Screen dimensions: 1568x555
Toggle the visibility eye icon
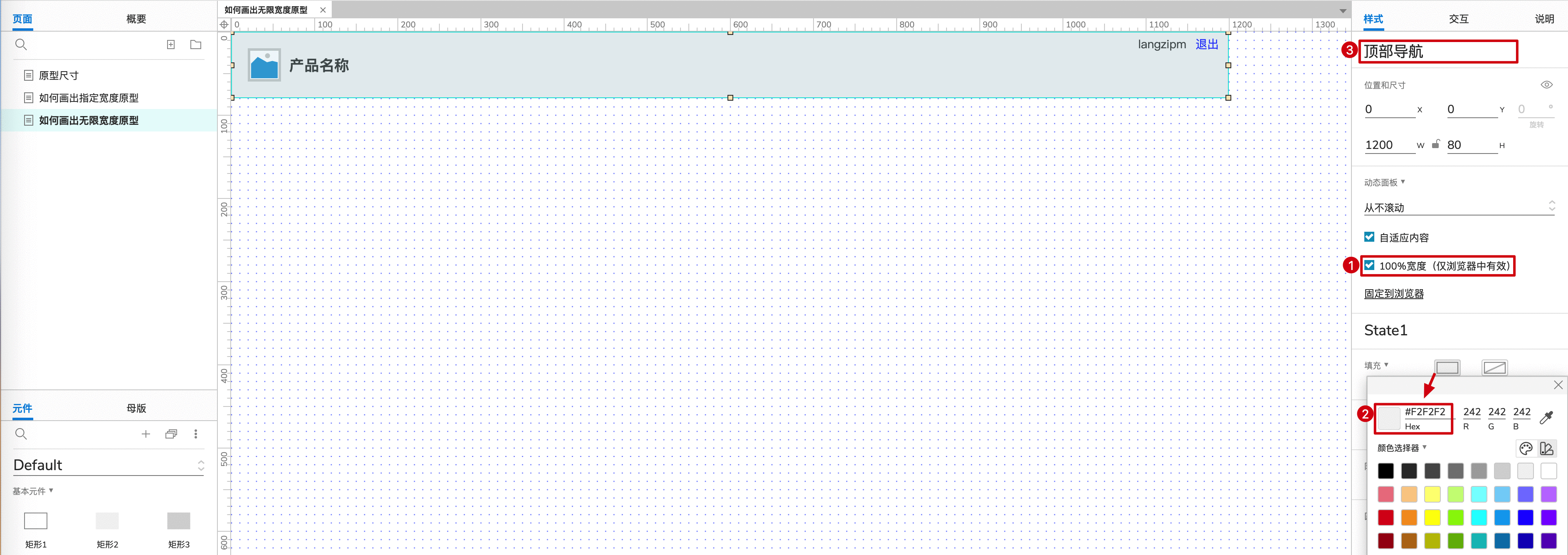1547,85
